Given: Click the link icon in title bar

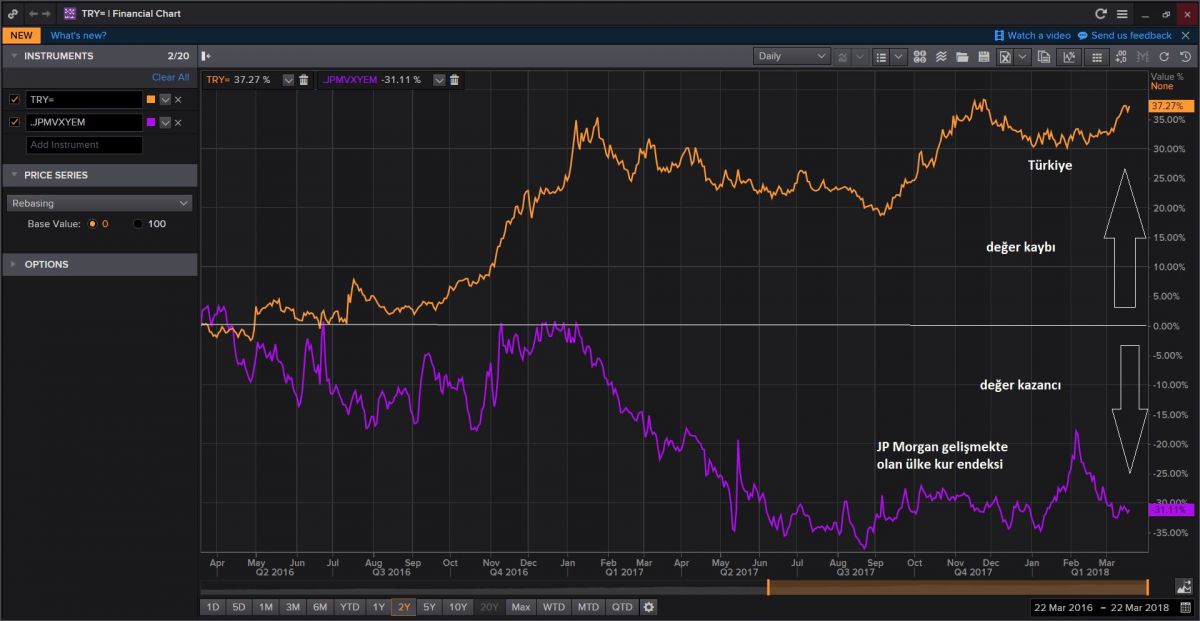Looking at the screenshot, I should [x=12, y=14].
